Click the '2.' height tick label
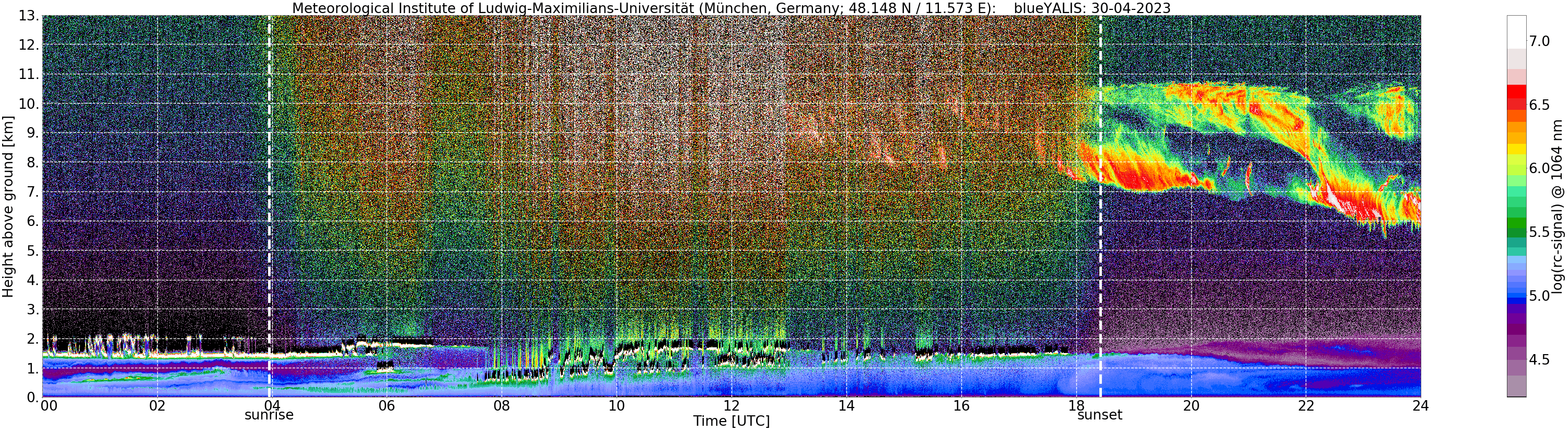Image resolution: width=1568 pixels, height=431 pixels. [x=32, y=338]
